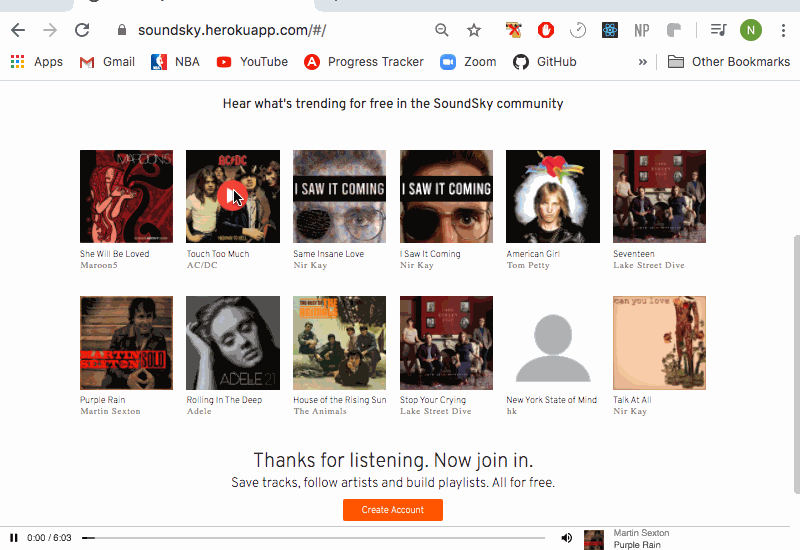Open the zoom magnifier in address bar
This screenshot has width=800, height=550.
(x=442, y=30)
